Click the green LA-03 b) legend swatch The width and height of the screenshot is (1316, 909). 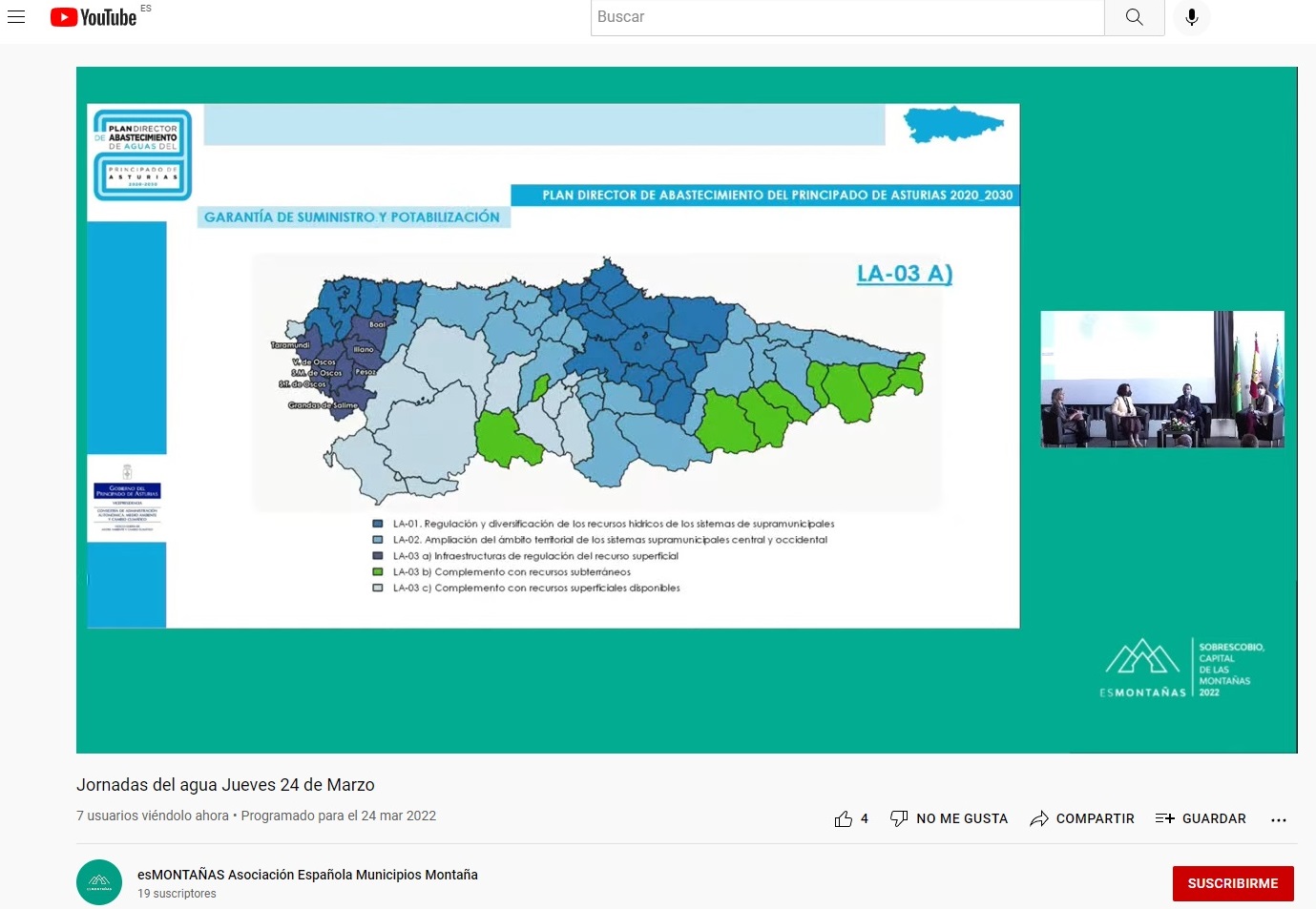(378, 572)
